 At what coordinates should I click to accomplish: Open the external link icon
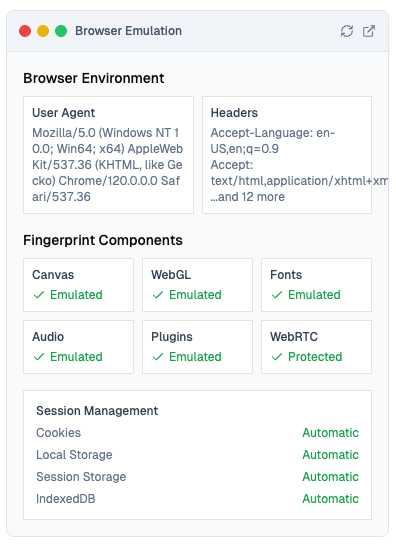click(368, 31)
